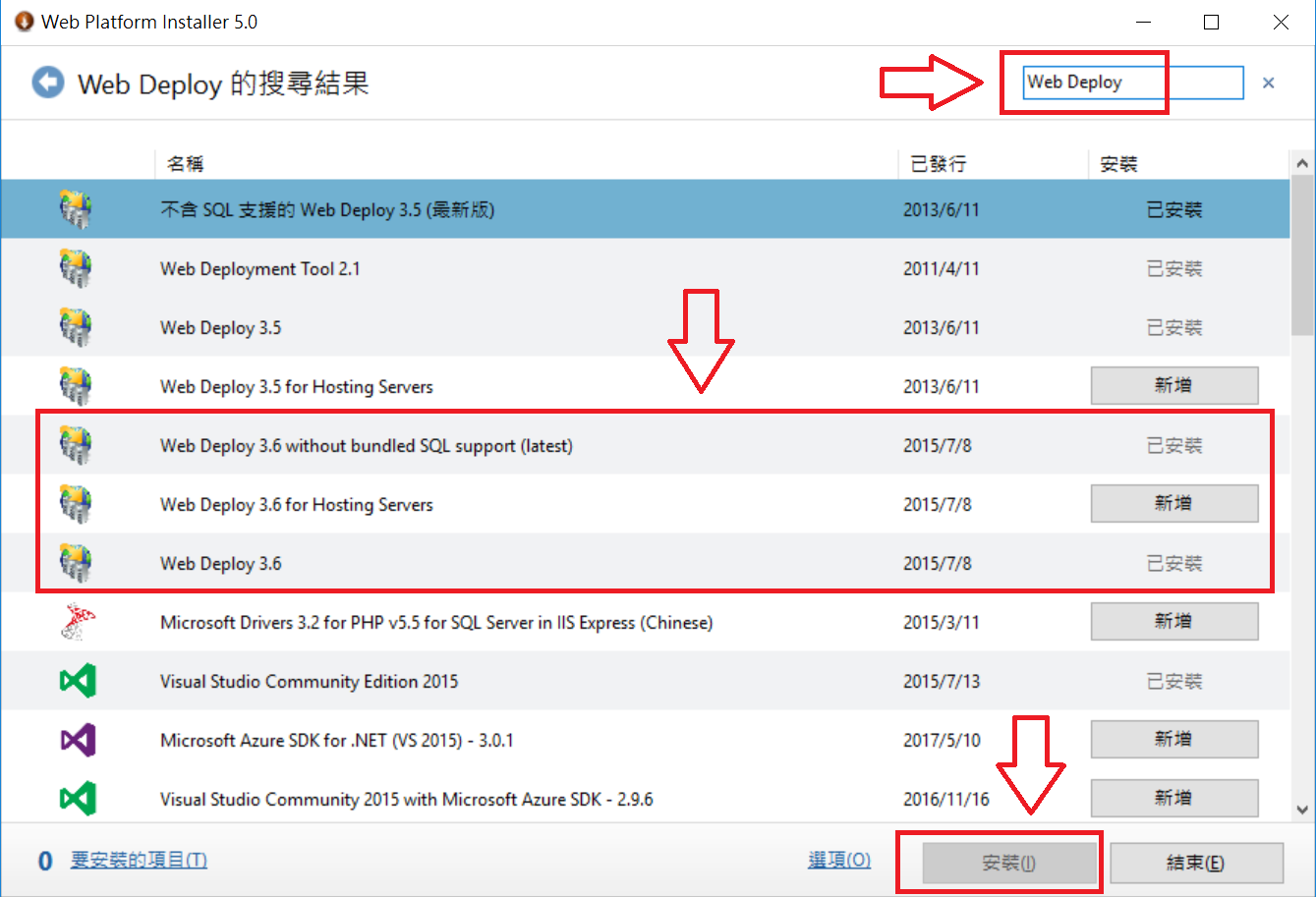Select the Microsoft Azure SDK for .NET icon

click(77, 740)
